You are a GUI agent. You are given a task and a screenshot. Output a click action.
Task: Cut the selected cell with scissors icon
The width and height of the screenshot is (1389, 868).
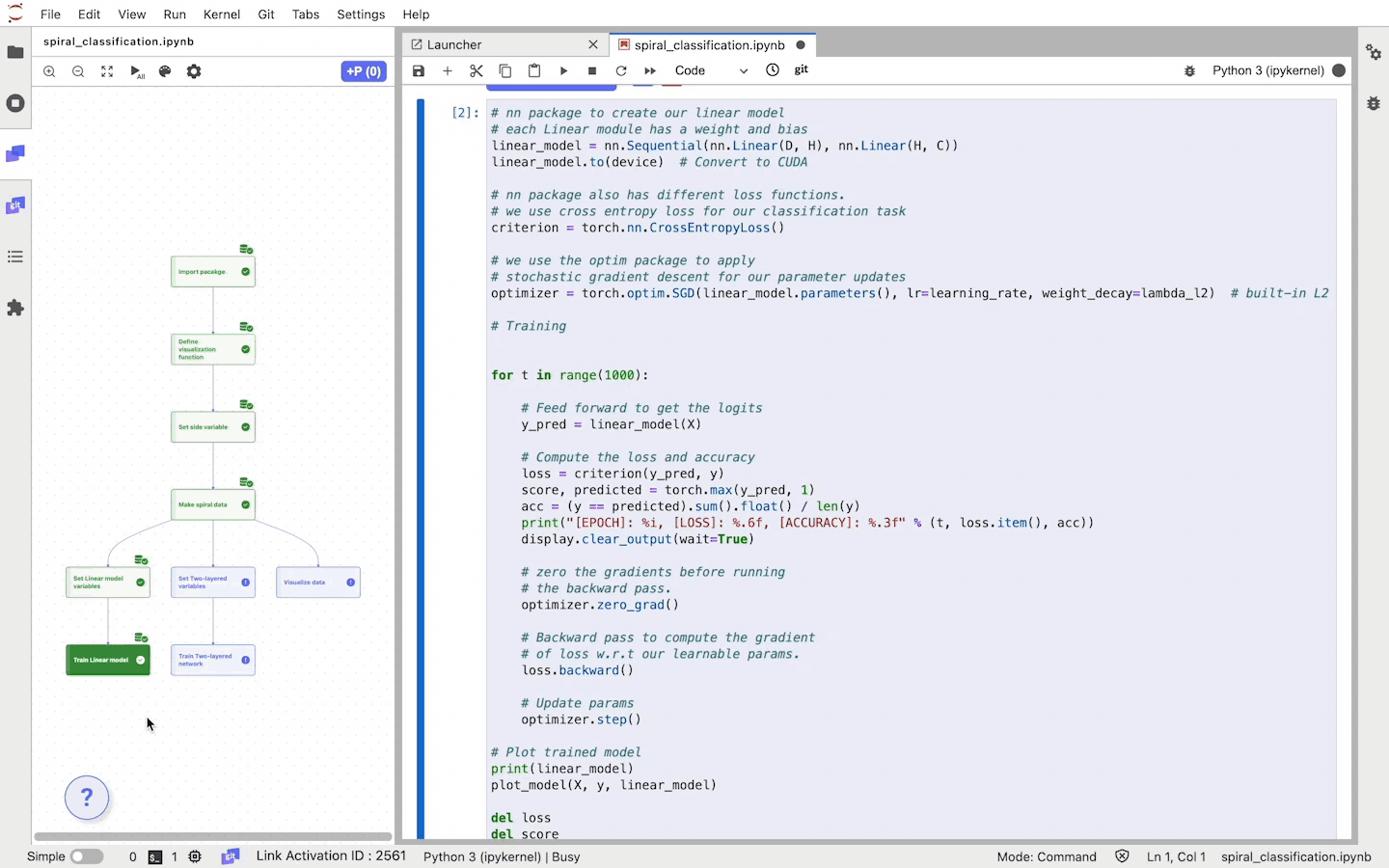pyautogui.click(x=477, y=70)
